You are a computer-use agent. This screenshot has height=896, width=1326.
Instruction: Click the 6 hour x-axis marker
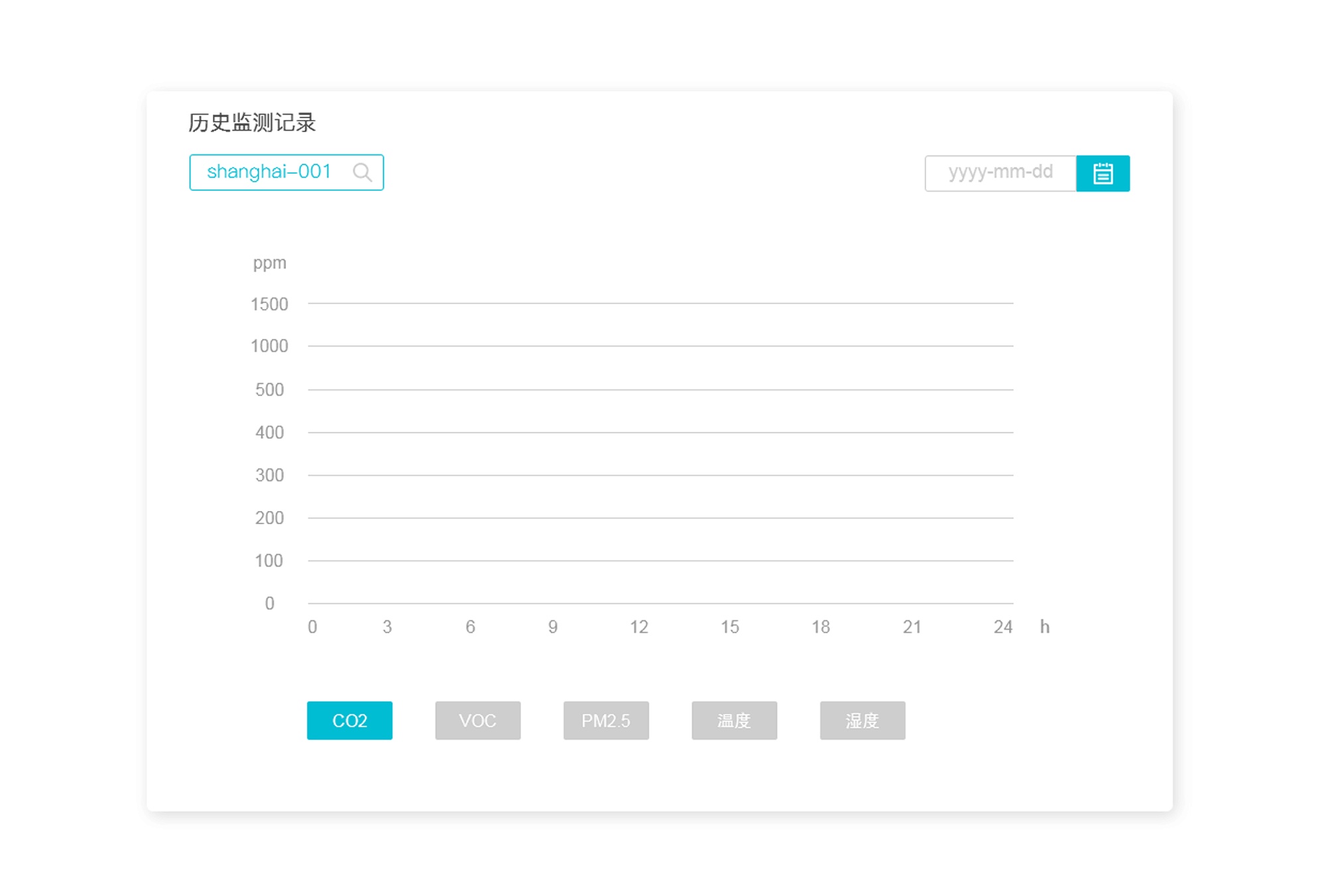click(x=470, y=627)
